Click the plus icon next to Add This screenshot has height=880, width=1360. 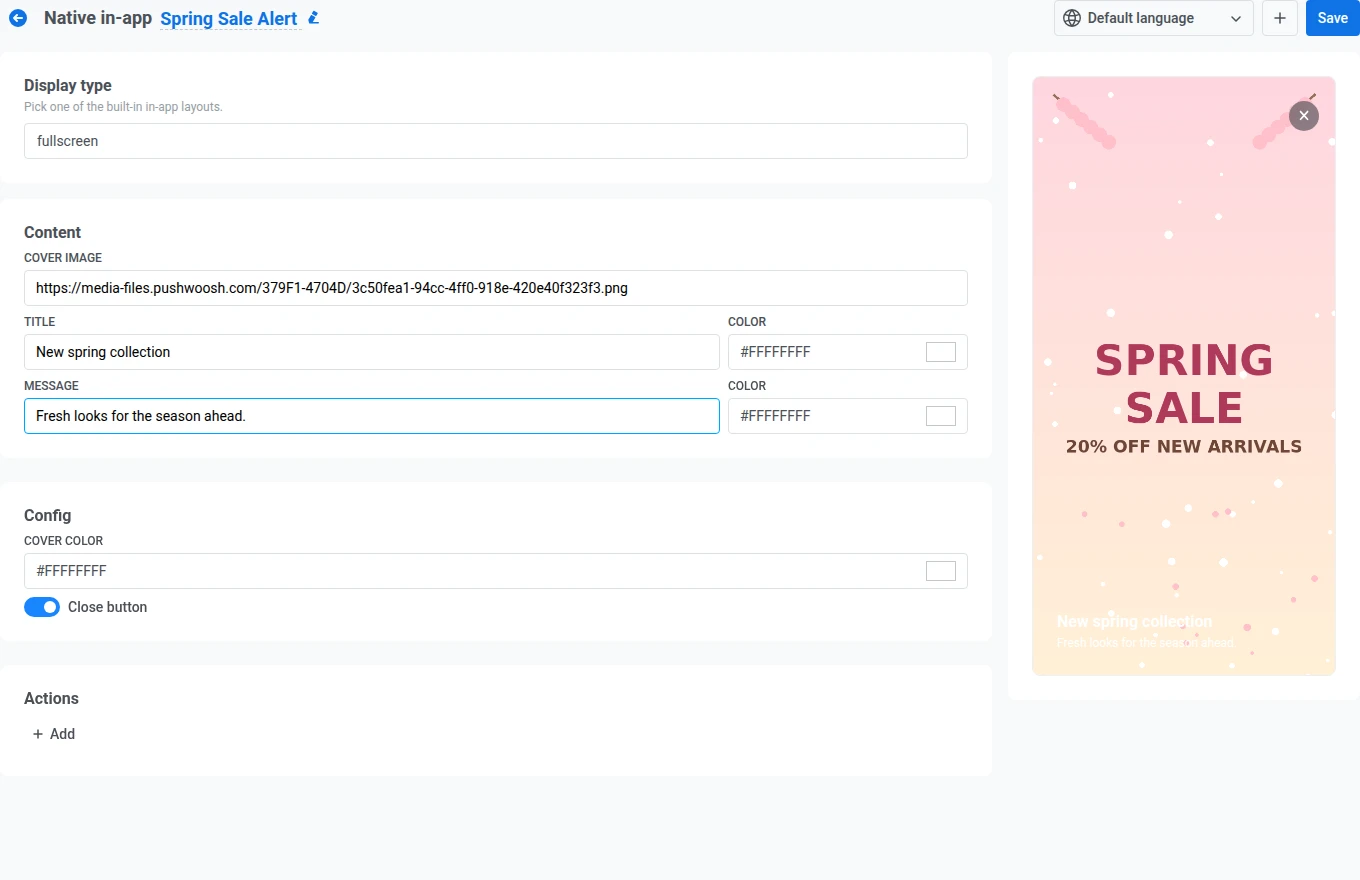[38, 734]
